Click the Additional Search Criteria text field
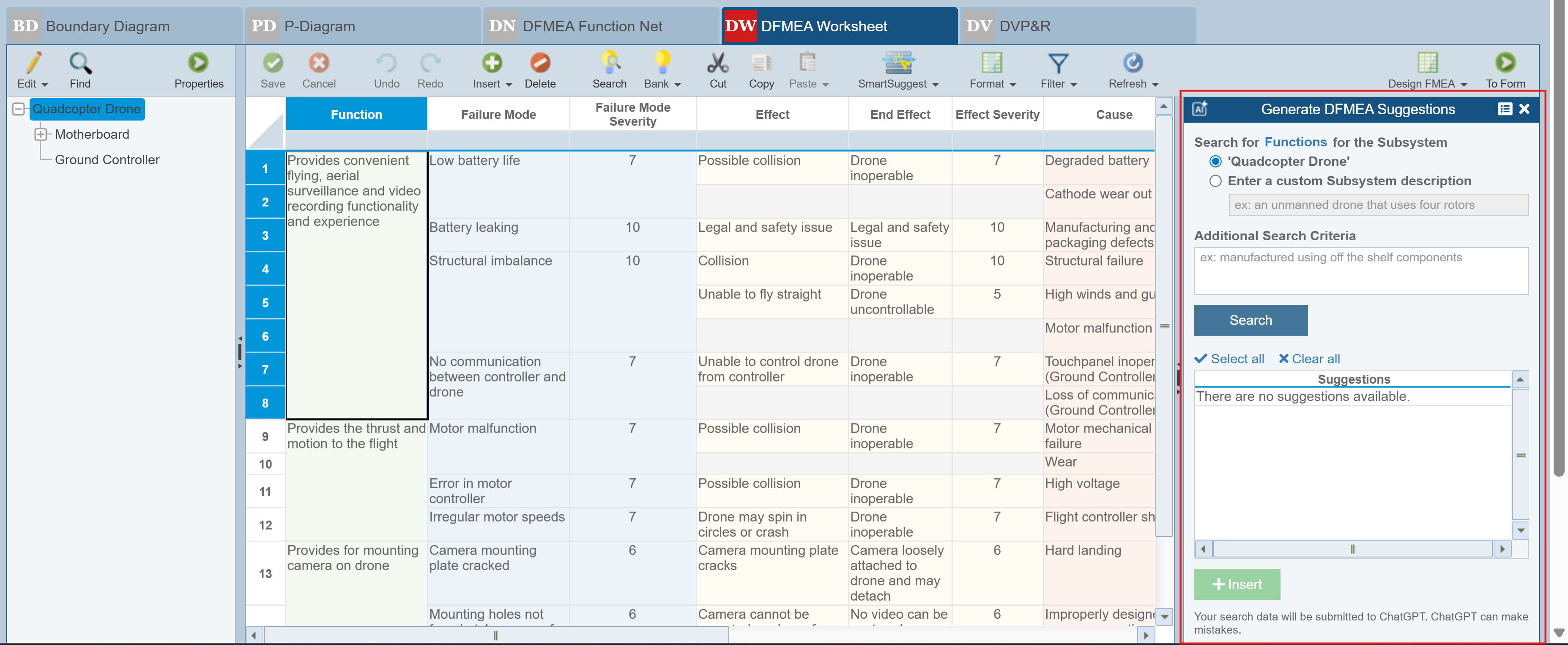Image resolution: width=1568 pixels, height=645 pixels. [x=1360, y=271]
